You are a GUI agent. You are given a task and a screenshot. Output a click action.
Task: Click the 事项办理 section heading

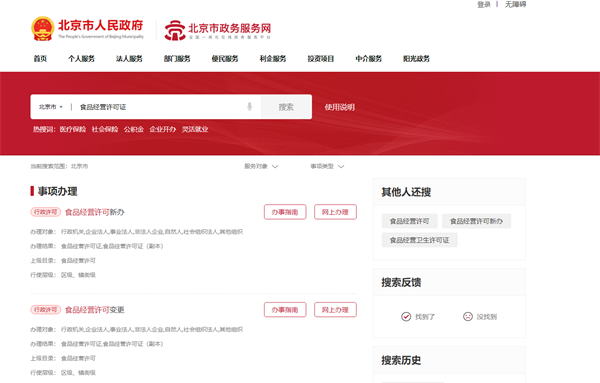[x=57, y=191]
